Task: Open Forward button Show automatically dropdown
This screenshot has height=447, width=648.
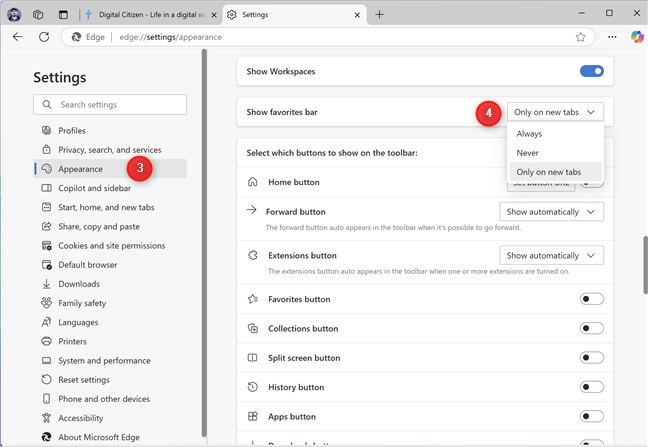Action: tap(551, 212)
